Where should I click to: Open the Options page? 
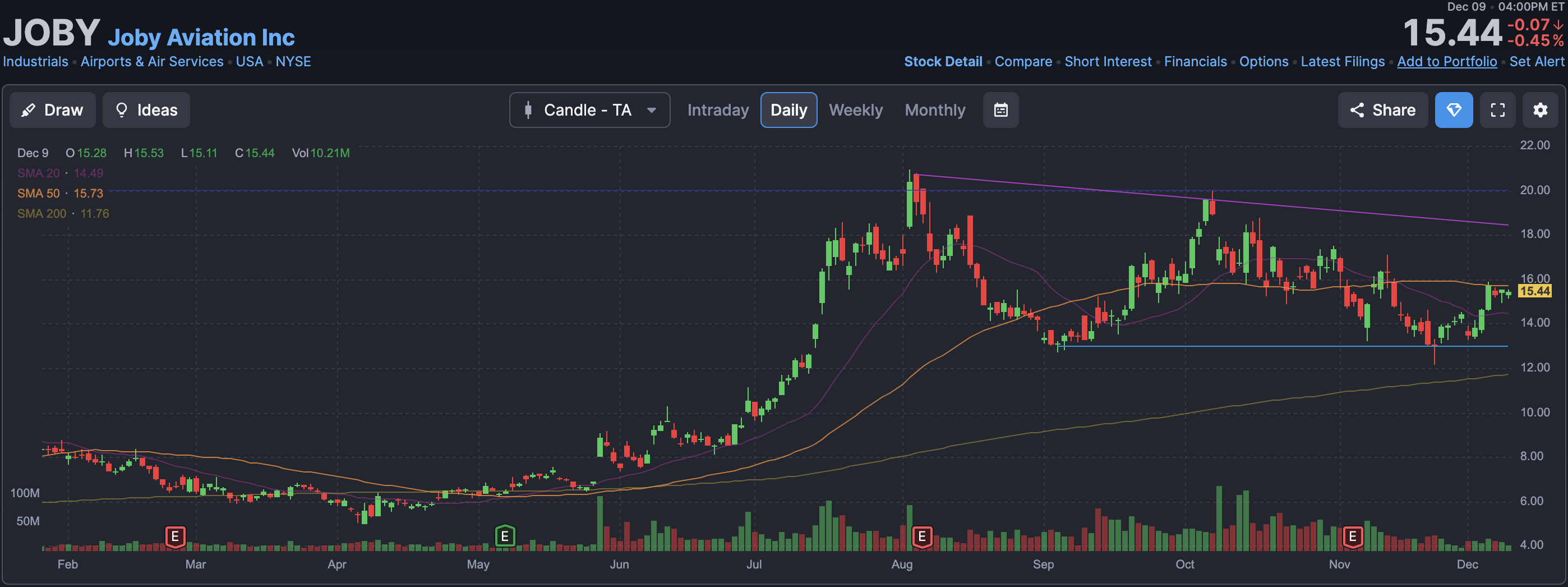1263,62
